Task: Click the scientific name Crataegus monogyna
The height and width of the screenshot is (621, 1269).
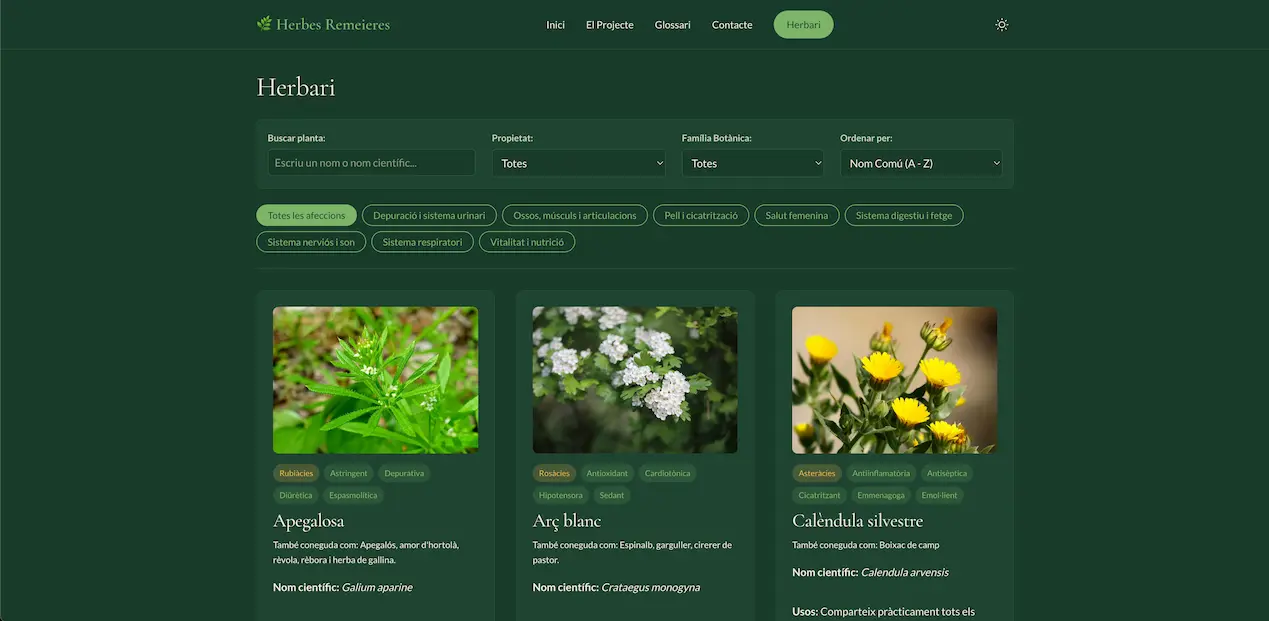Action: [x=650, y=587]
